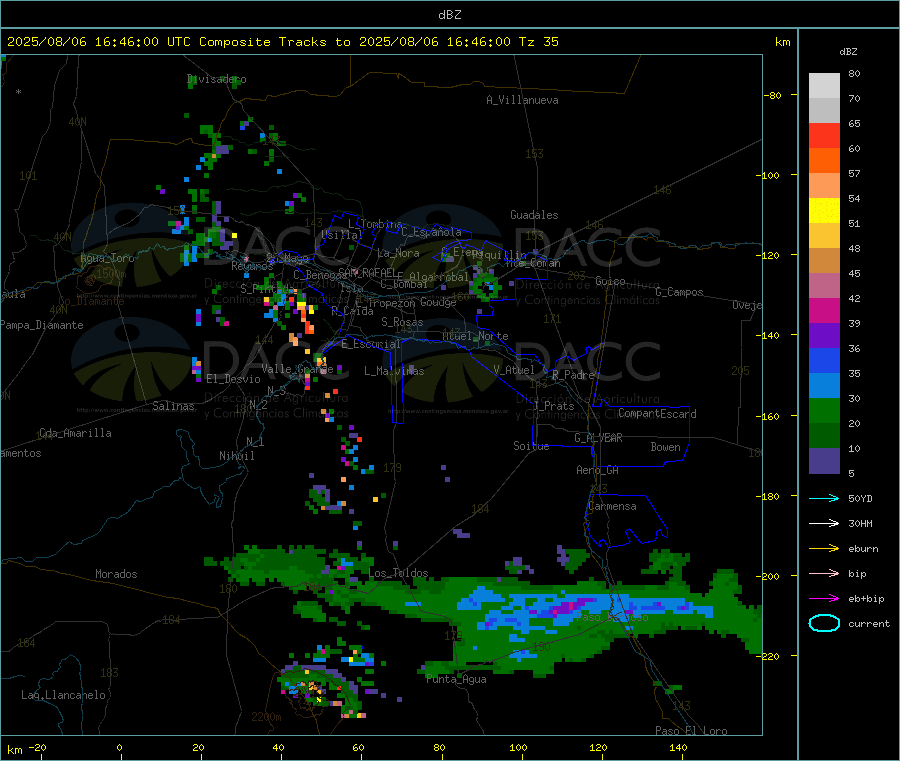900x761 pixels.
Task: Click the 'S_Rosas' map label
Action: [x=402, y=322]
